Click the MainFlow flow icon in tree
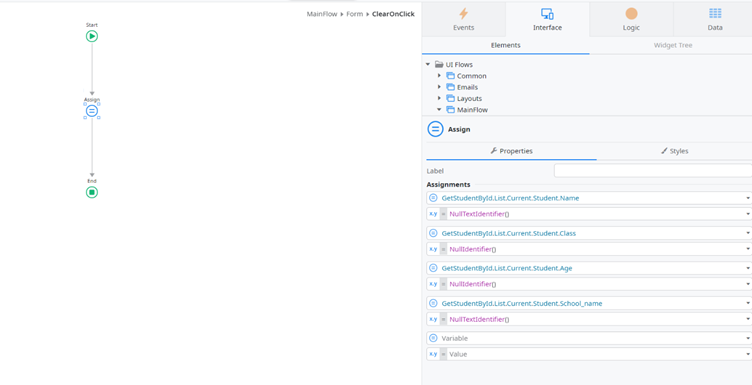Screen dimensions: 752x385 (450, 109)
